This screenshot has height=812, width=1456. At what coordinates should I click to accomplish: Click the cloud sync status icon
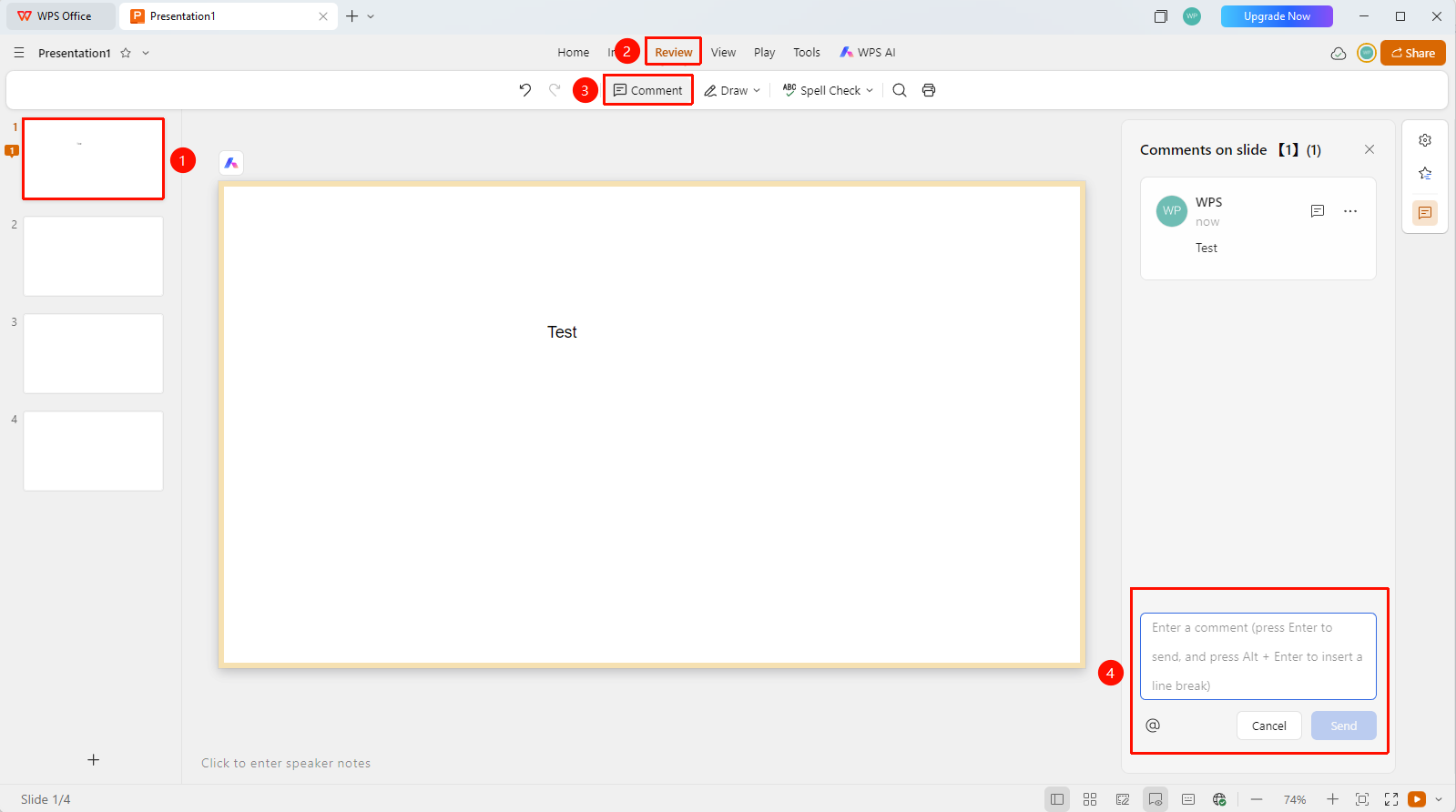[x=1339, y=53]
